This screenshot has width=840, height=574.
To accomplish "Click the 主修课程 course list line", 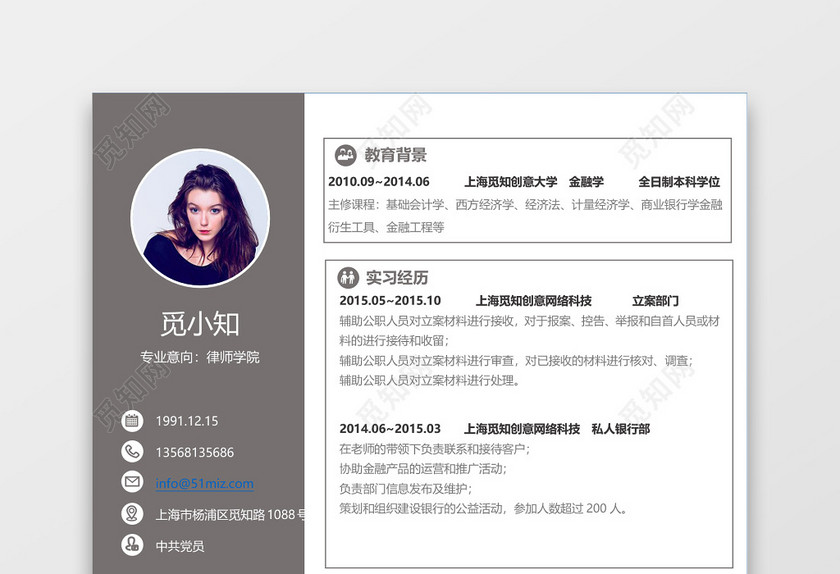I will tap(526, 205).
